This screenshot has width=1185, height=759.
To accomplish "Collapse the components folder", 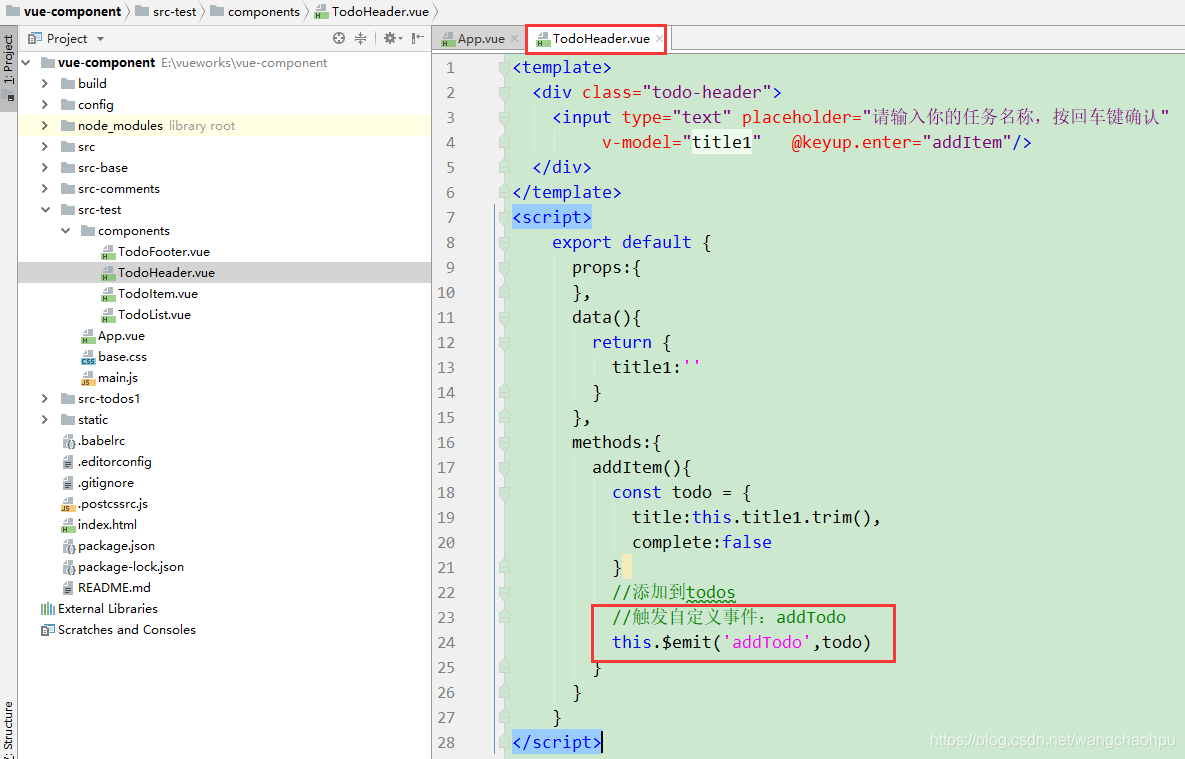I will pos(66,231).
